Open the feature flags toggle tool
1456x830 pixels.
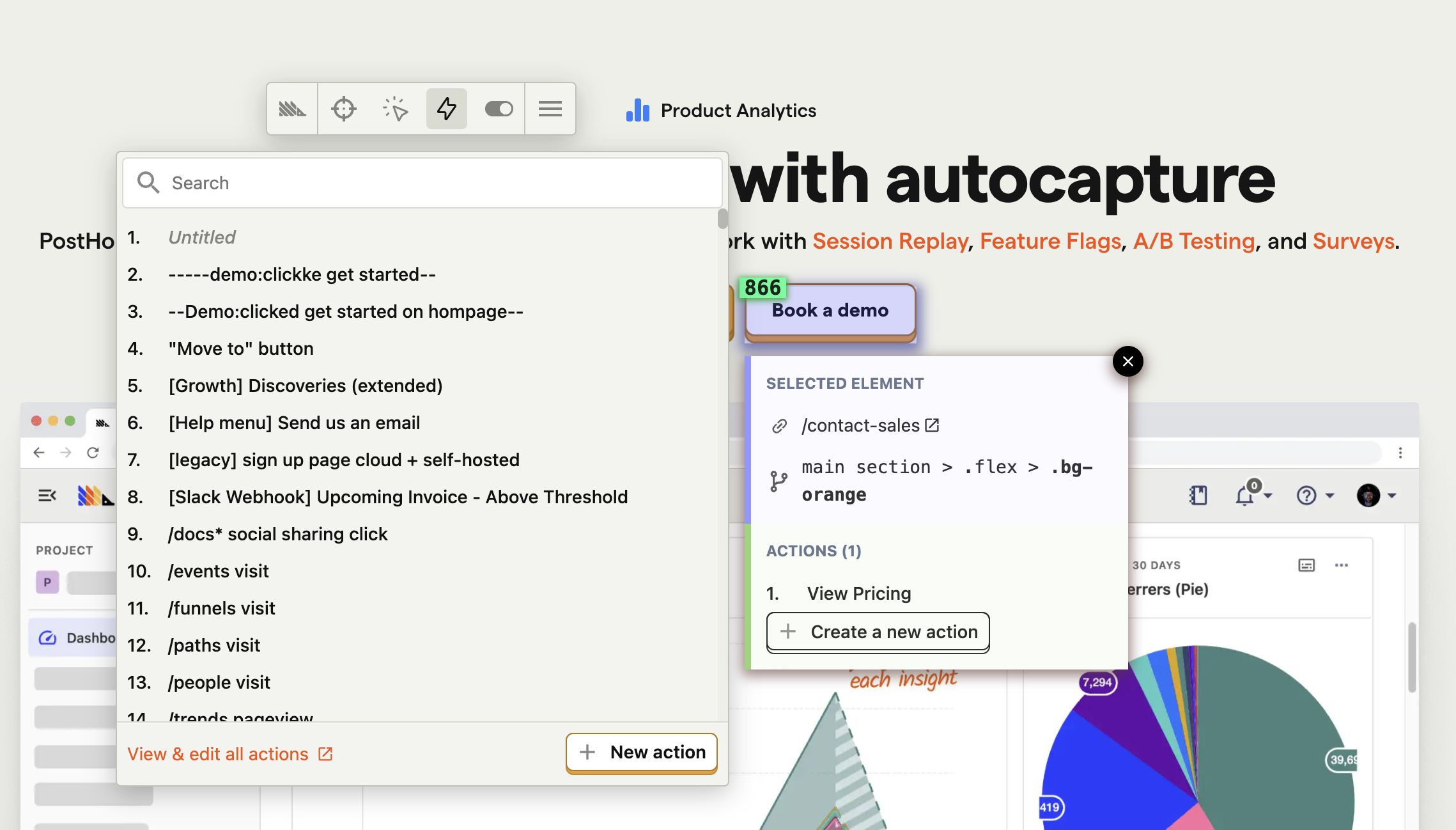[x=499, y=109]
